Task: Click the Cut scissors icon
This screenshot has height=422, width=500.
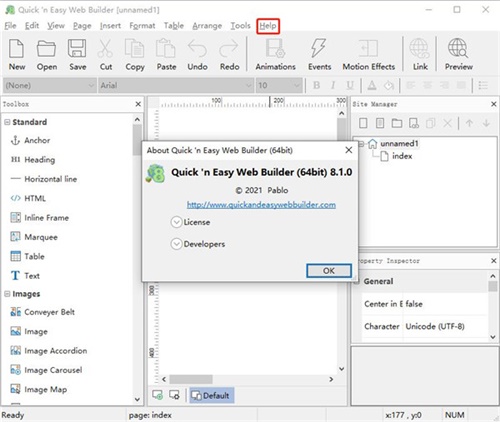Action: click(x=105, y=49)
